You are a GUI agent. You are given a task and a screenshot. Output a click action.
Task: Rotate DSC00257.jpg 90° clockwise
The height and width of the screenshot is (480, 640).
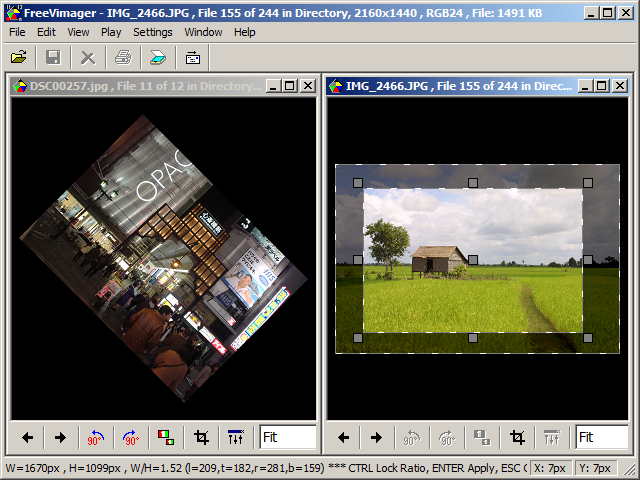131,437
